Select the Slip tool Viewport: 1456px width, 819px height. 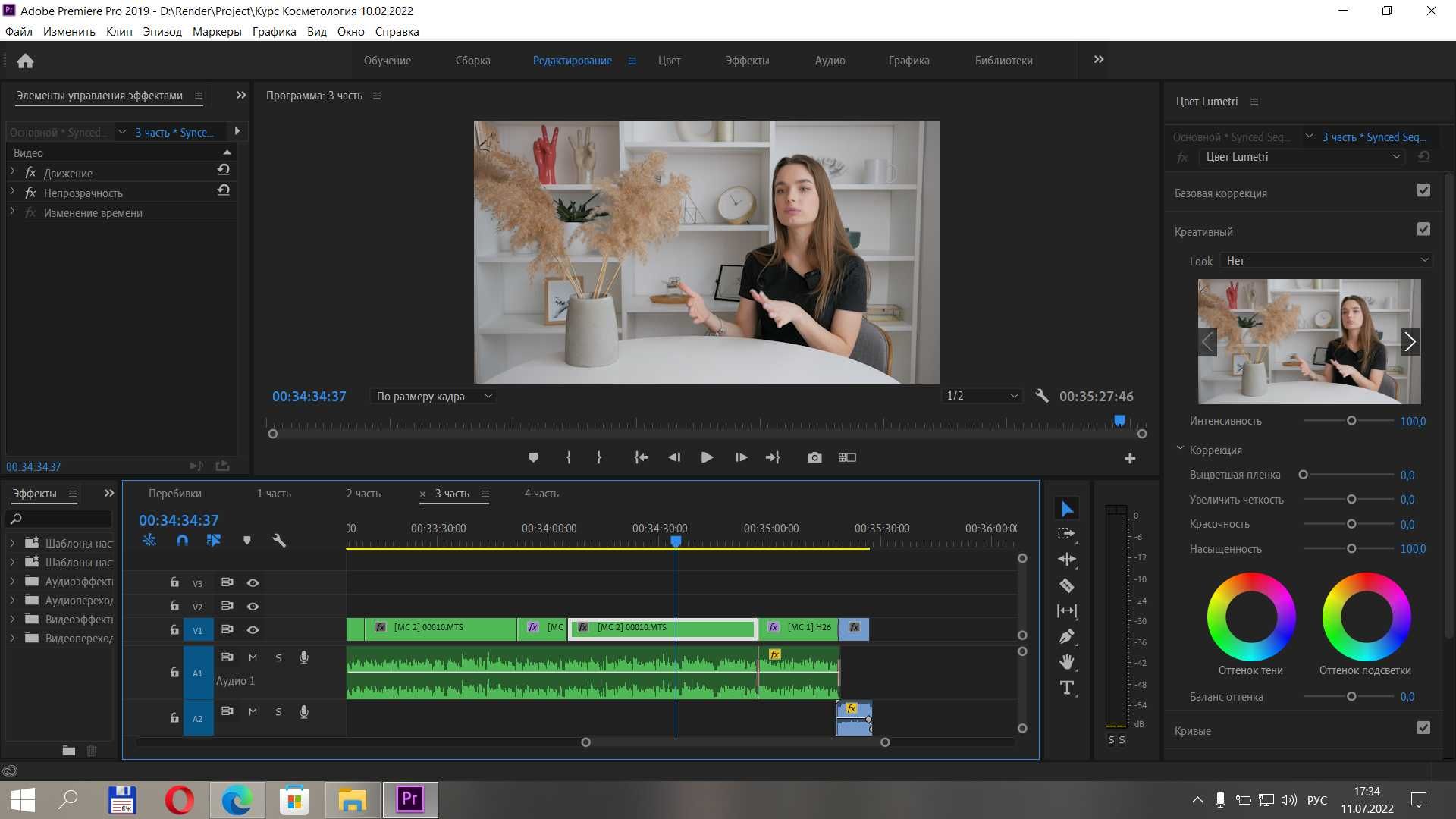coord(1067,611)
